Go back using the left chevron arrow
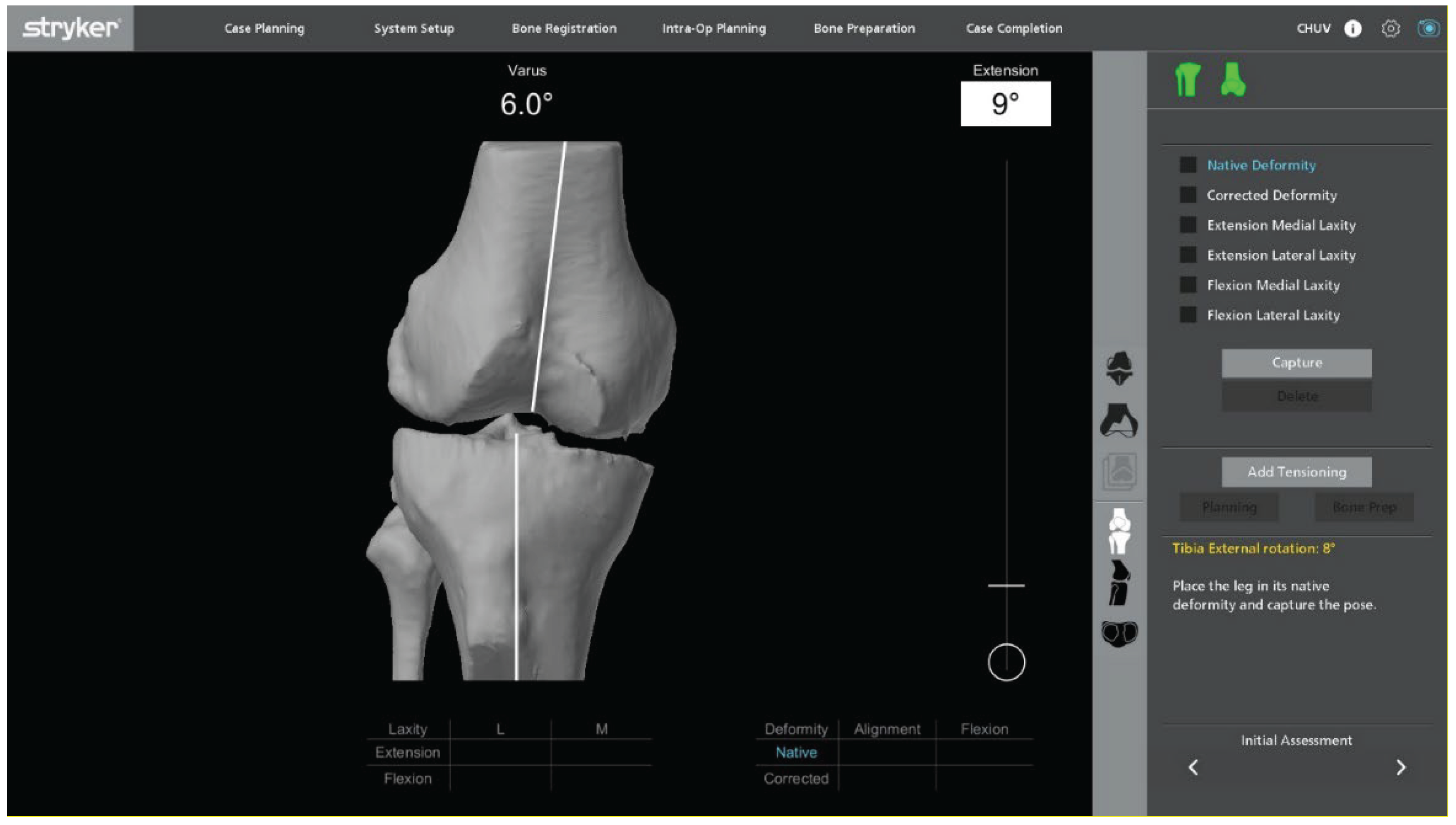 [x=1193, y=767]
